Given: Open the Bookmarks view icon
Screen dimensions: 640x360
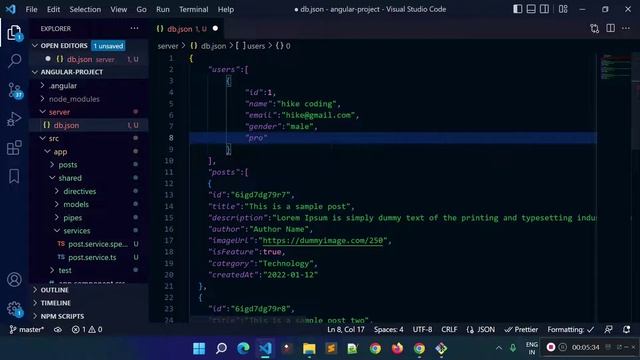Looking at the screenshot, I should pos(14,176).
